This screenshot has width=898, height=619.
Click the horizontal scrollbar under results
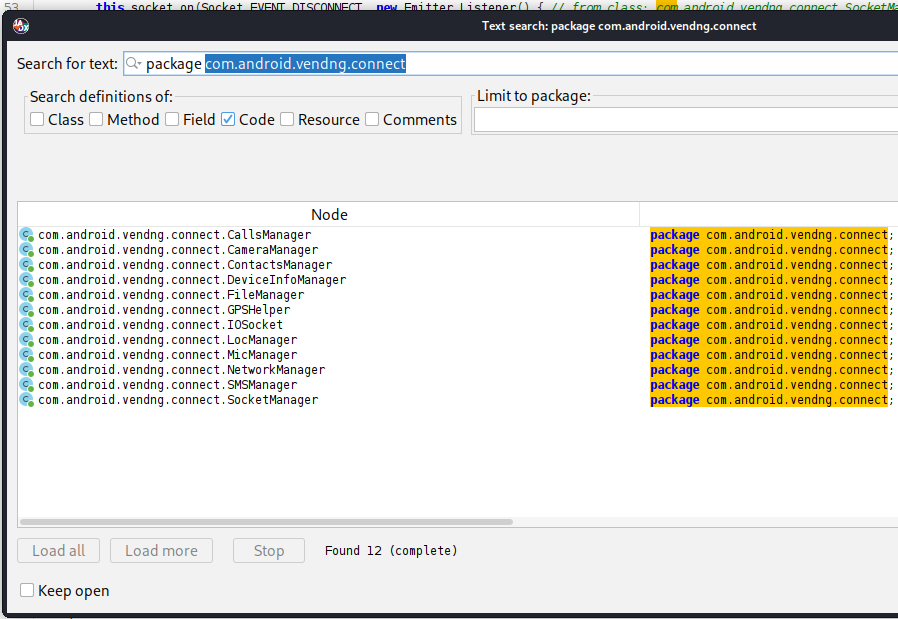pos(266,522)
